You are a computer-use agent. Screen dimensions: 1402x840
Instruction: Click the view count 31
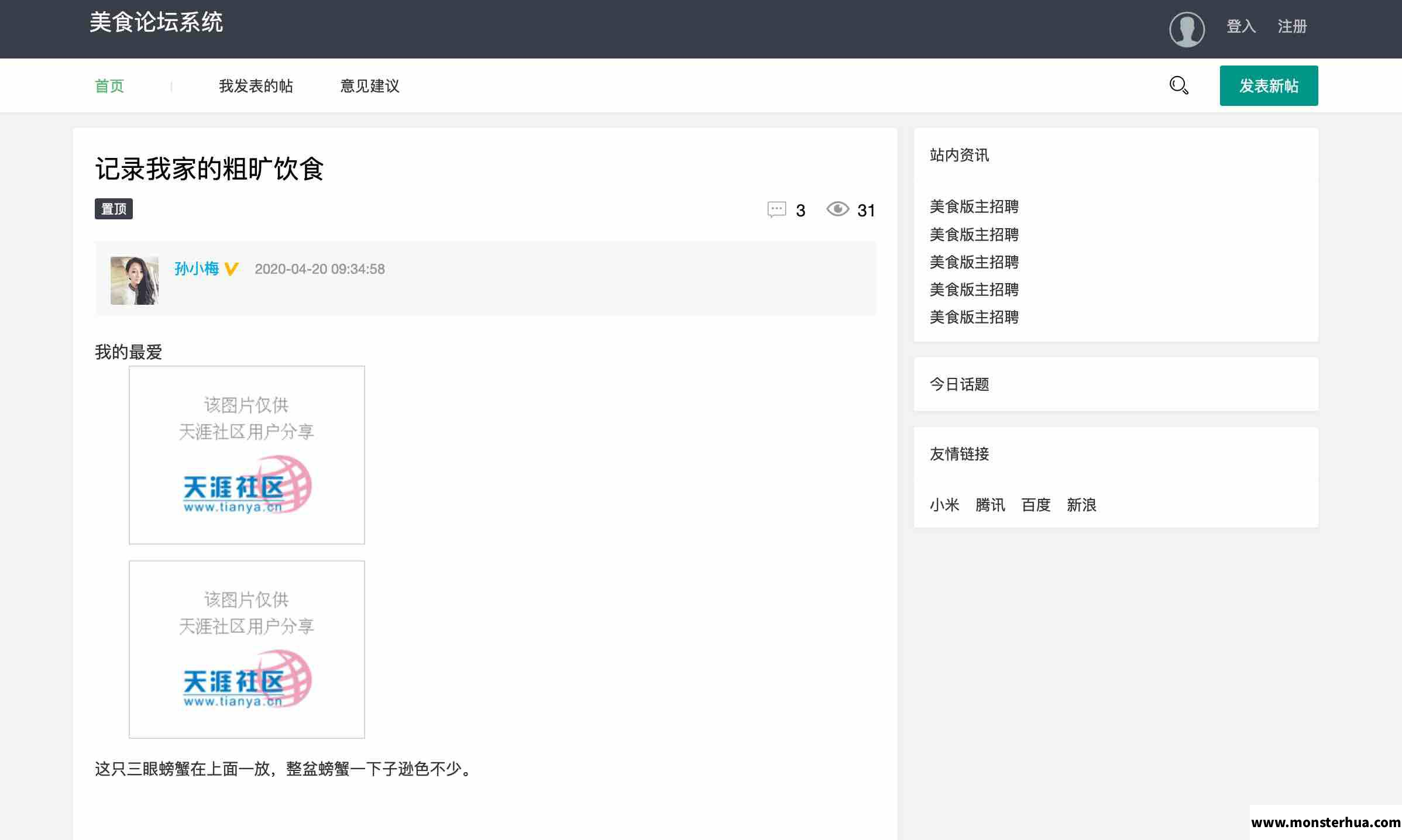coord(866,211)
